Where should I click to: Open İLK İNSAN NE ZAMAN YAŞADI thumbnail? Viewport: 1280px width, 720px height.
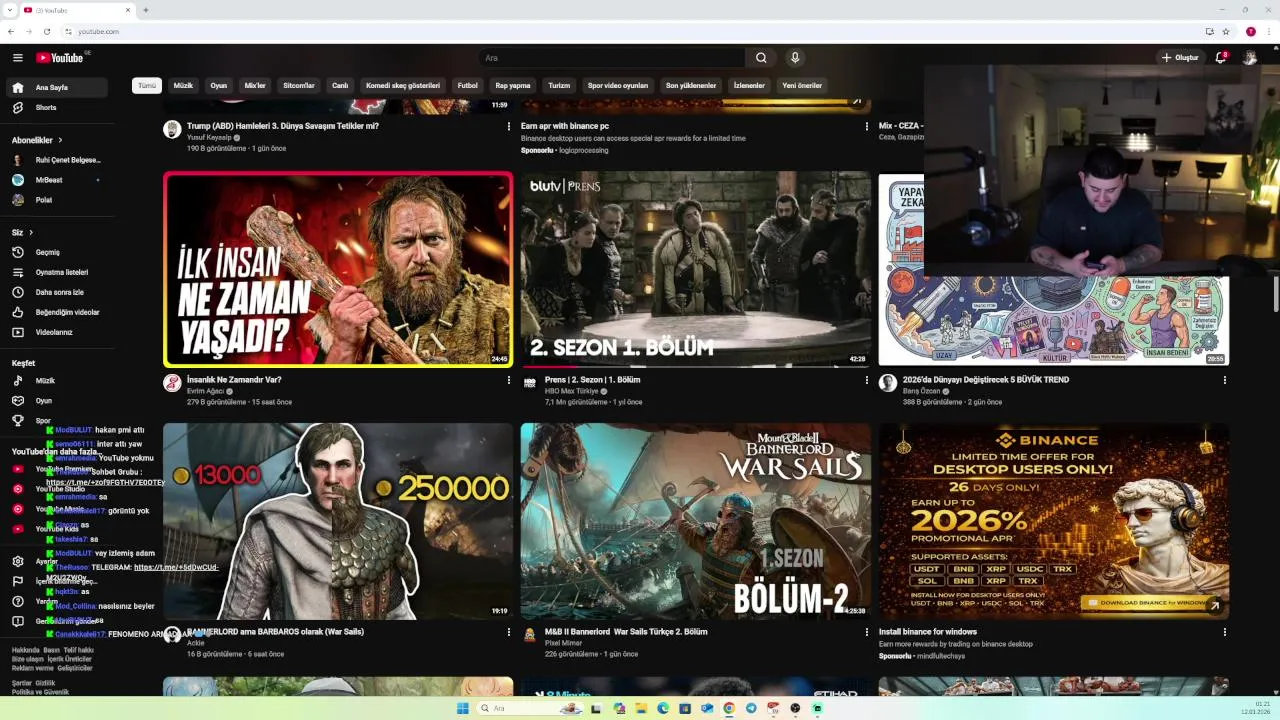[x=338, y=270]
